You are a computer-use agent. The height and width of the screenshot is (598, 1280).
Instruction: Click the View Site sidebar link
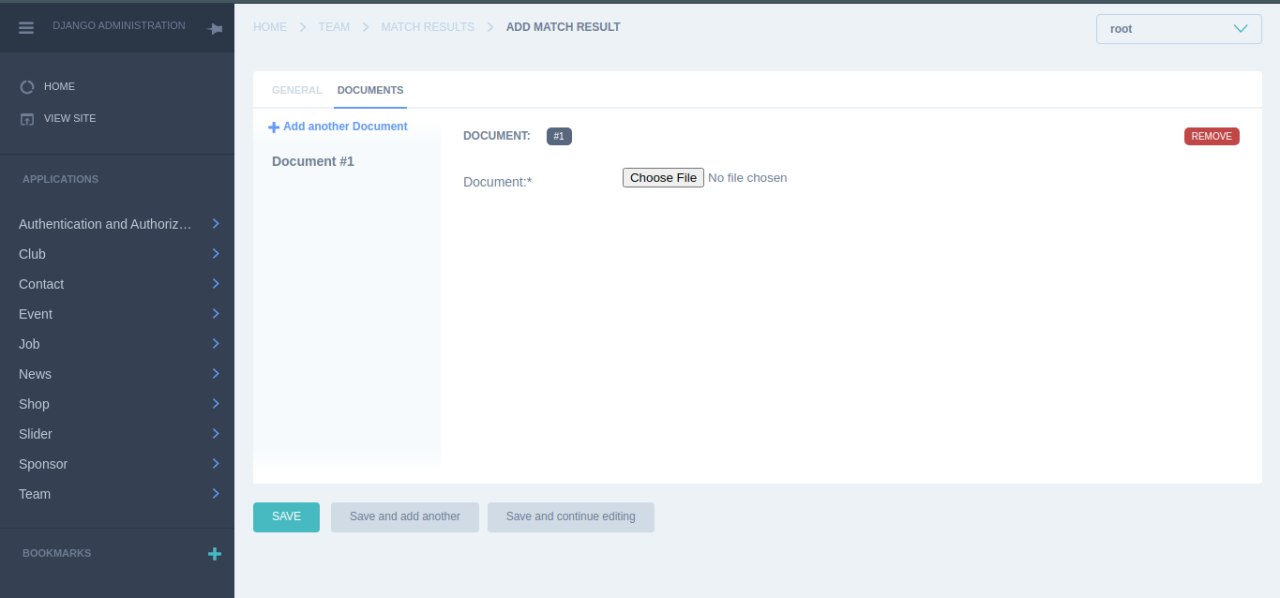70,118
